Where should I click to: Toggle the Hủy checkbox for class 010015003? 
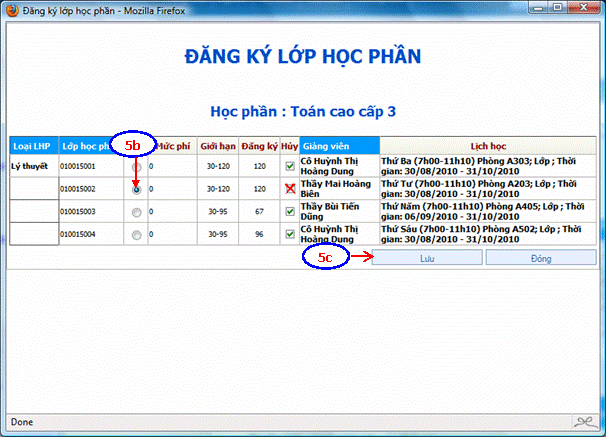(290, 211)
